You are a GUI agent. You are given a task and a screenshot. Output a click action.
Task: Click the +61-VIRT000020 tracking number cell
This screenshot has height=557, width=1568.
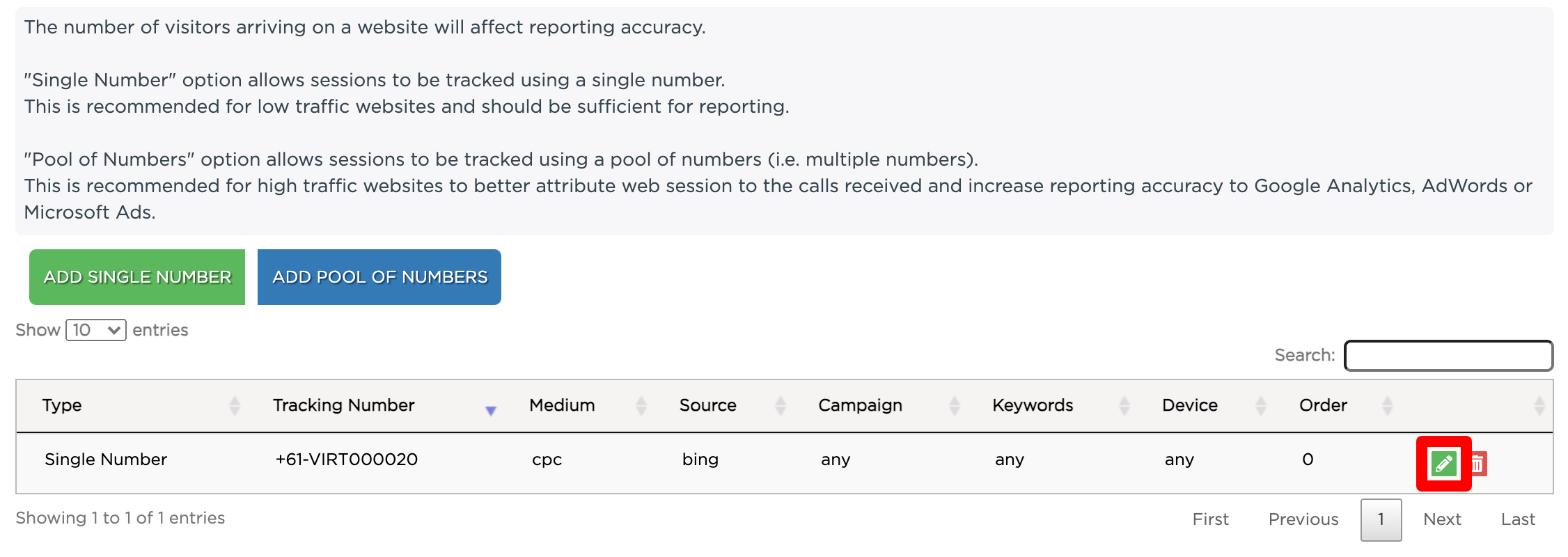pyautogui.click(x=347, y=460)
